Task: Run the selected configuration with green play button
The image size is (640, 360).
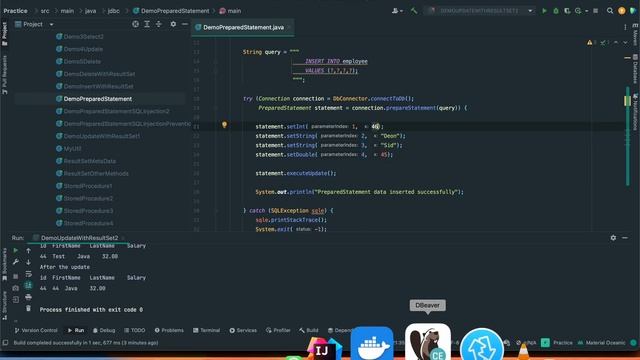Action: pyautogui.click(x=544, y=11)
